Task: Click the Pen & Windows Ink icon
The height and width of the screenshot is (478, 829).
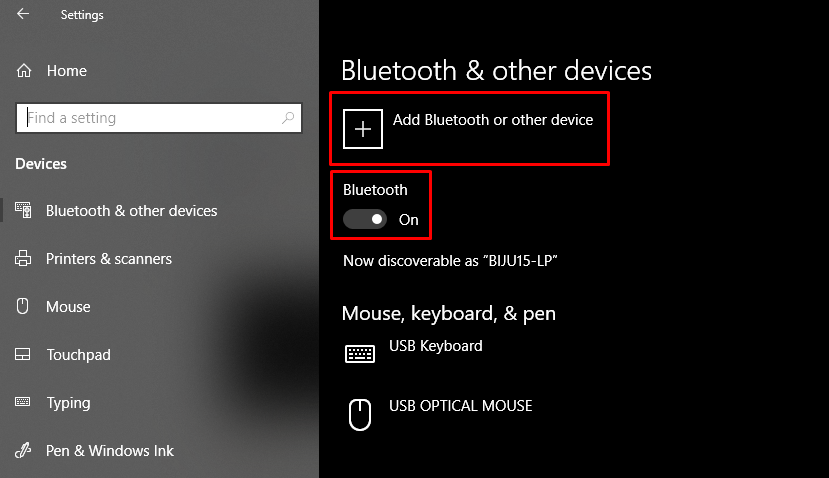Action: point(24,451)
